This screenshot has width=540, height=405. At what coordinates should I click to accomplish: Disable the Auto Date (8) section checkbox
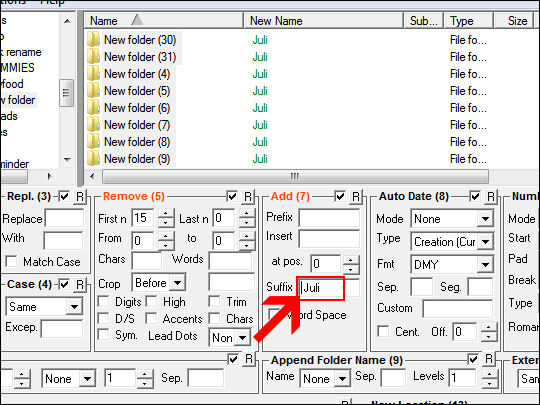click(x=475, y=196)
